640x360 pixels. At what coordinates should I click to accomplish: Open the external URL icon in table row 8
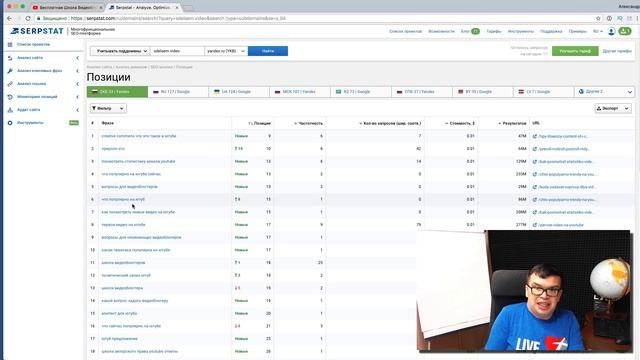pyautogui.click(x=535, y=225)
